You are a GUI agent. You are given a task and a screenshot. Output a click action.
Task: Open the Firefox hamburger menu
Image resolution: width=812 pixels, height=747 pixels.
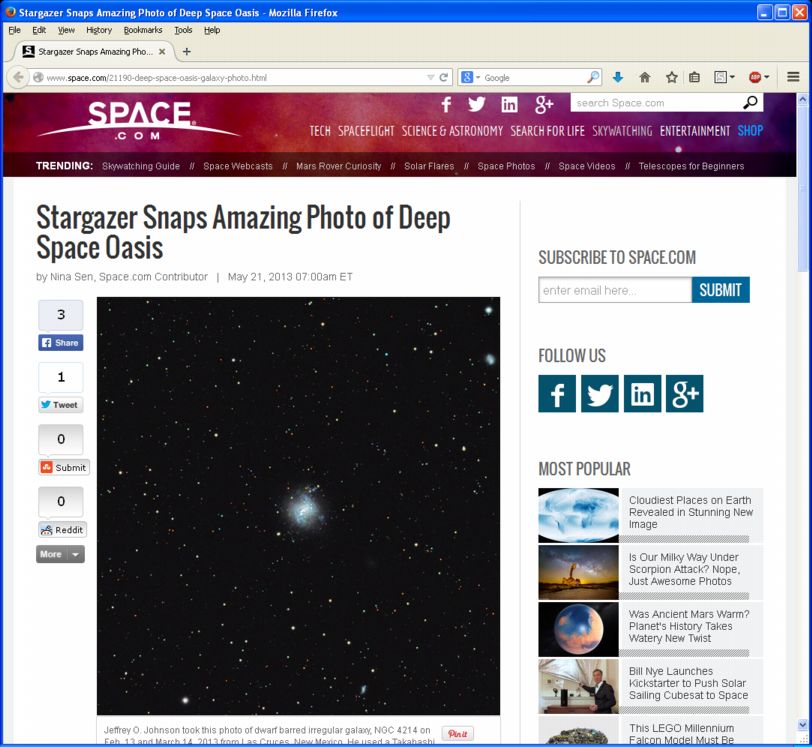click(x=793, y=77)
